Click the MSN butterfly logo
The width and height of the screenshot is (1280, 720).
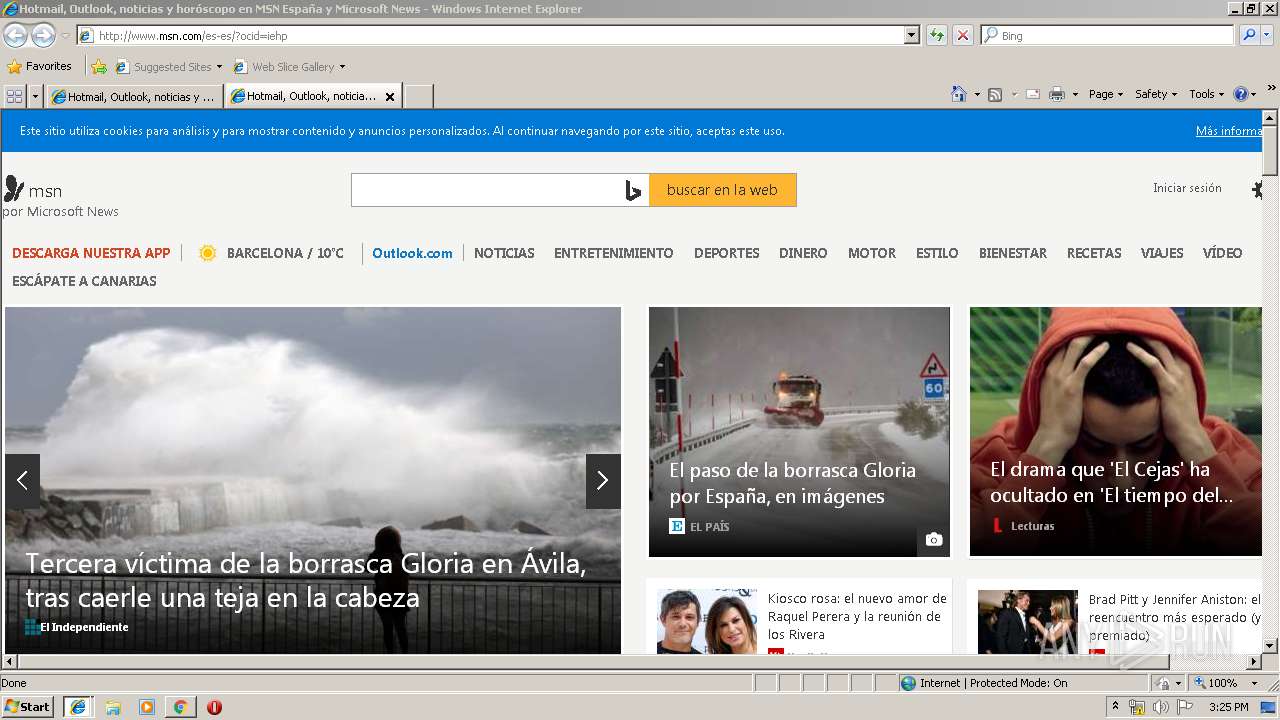pos(14,189)
